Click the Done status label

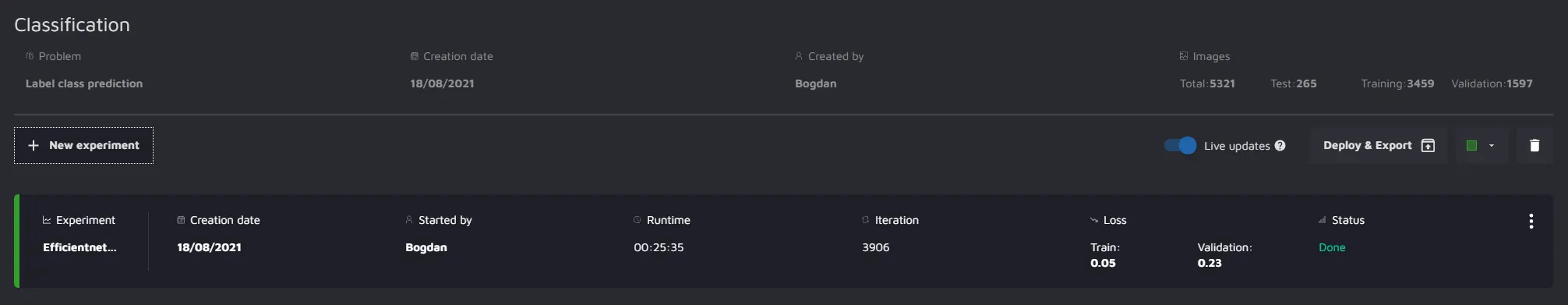pos(1331,247)
